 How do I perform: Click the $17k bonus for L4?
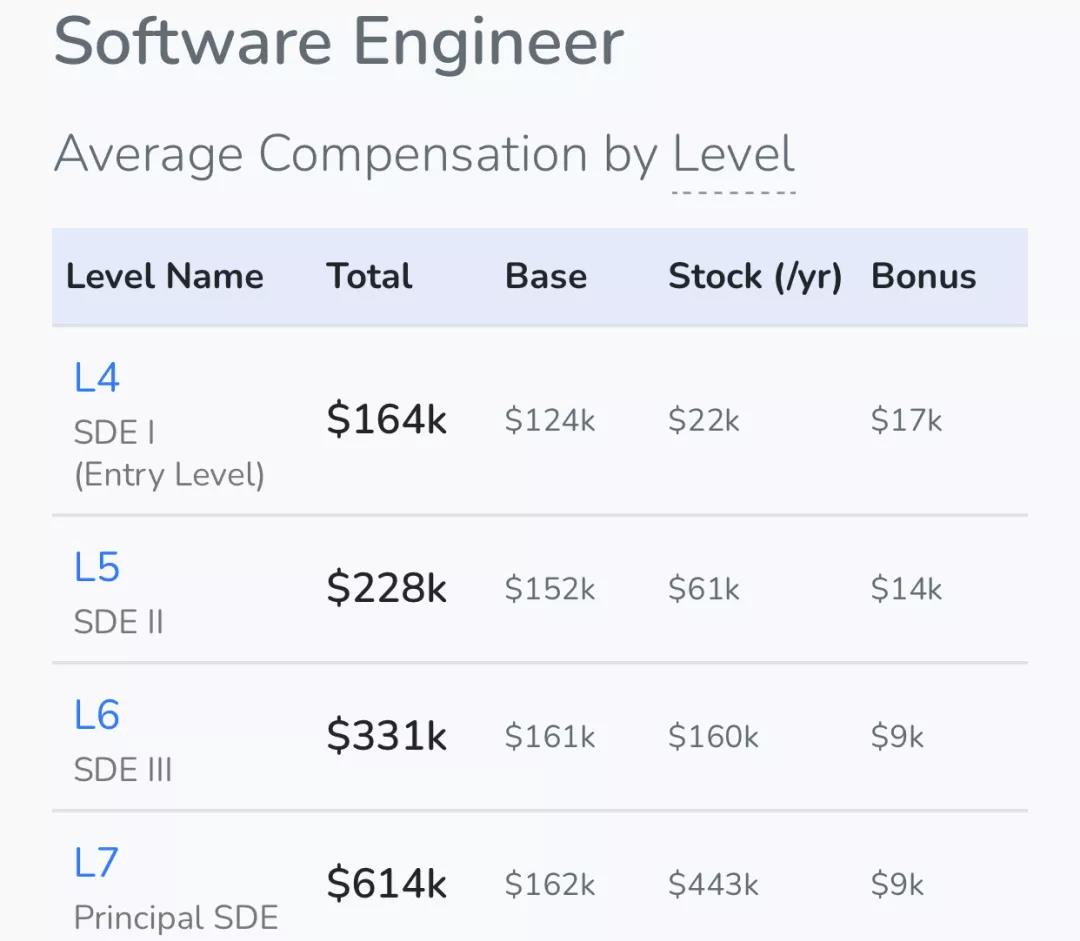point(906,421)
